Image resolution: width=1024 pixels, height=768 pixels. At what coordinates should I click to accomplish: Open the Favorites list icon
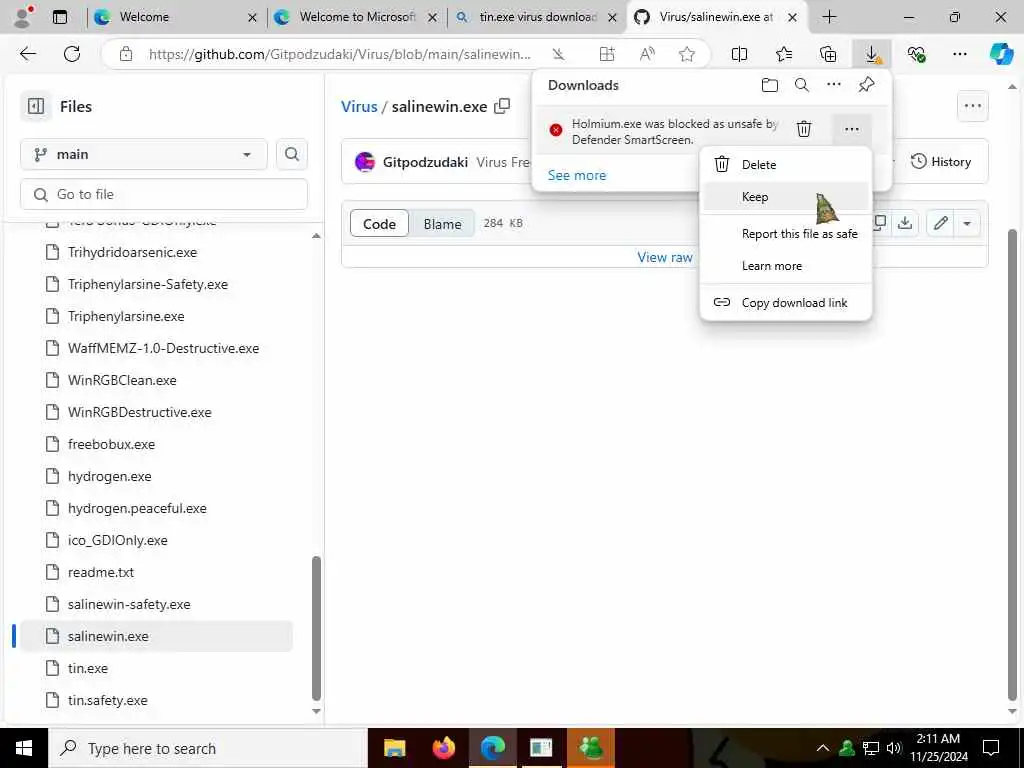[x=784, y=54]
